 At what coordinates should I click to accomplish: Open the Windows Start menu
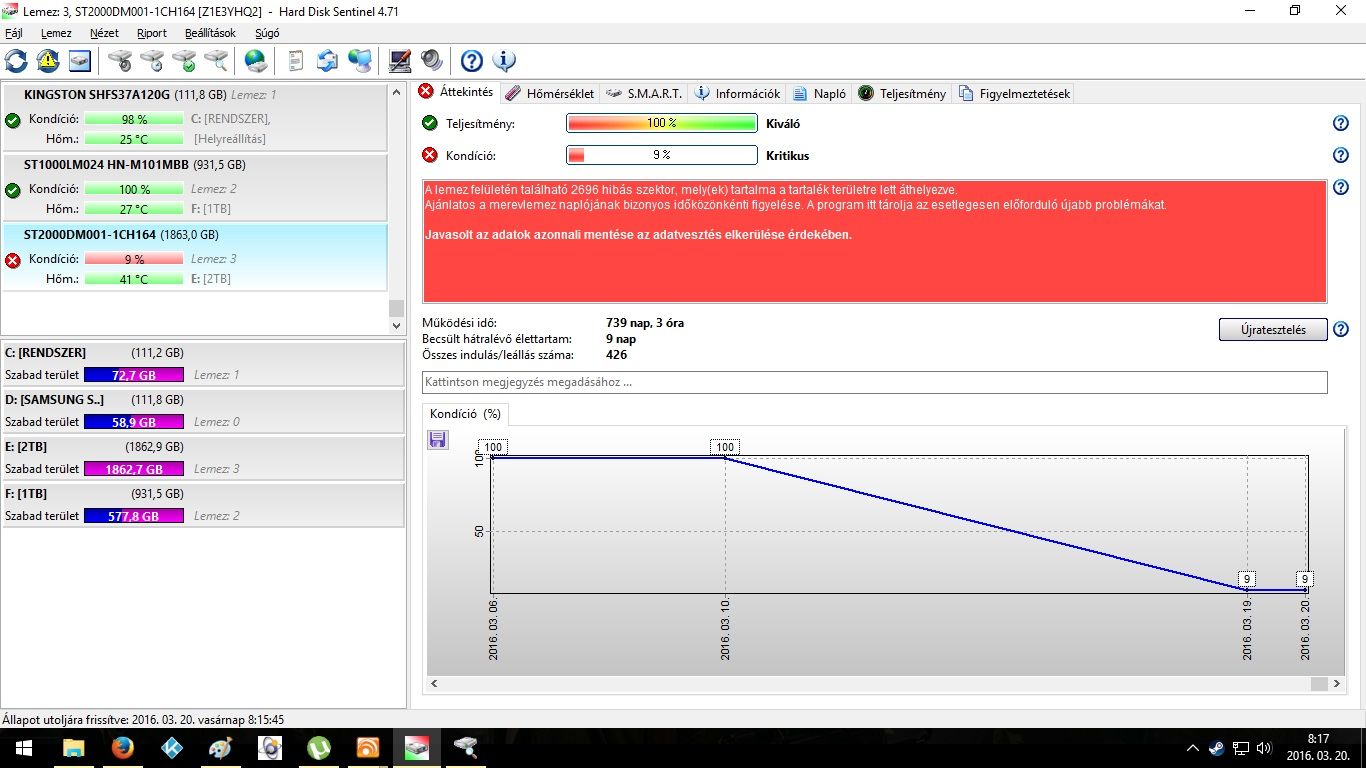click(x=23, y=748)
